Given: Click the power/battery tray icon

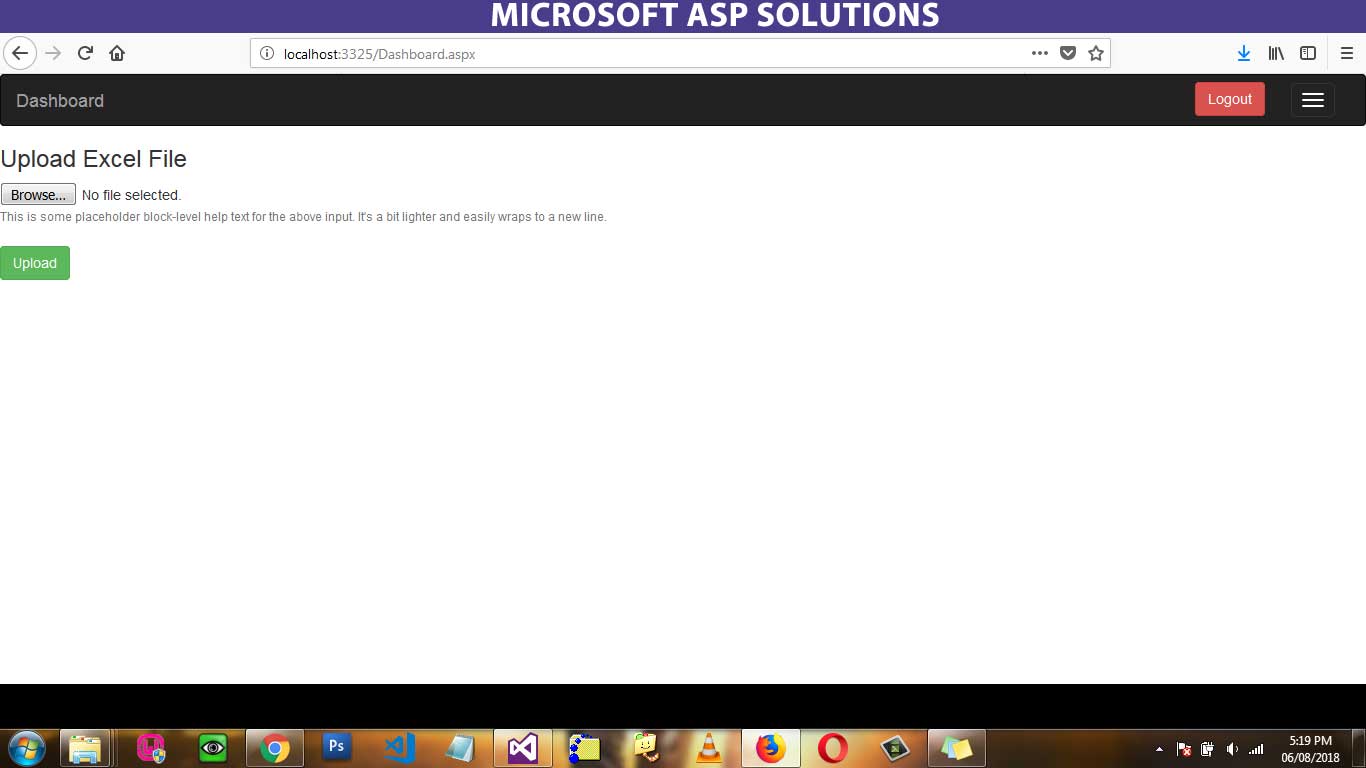Looking at the screenshot, I should [x=1208, y=749].
